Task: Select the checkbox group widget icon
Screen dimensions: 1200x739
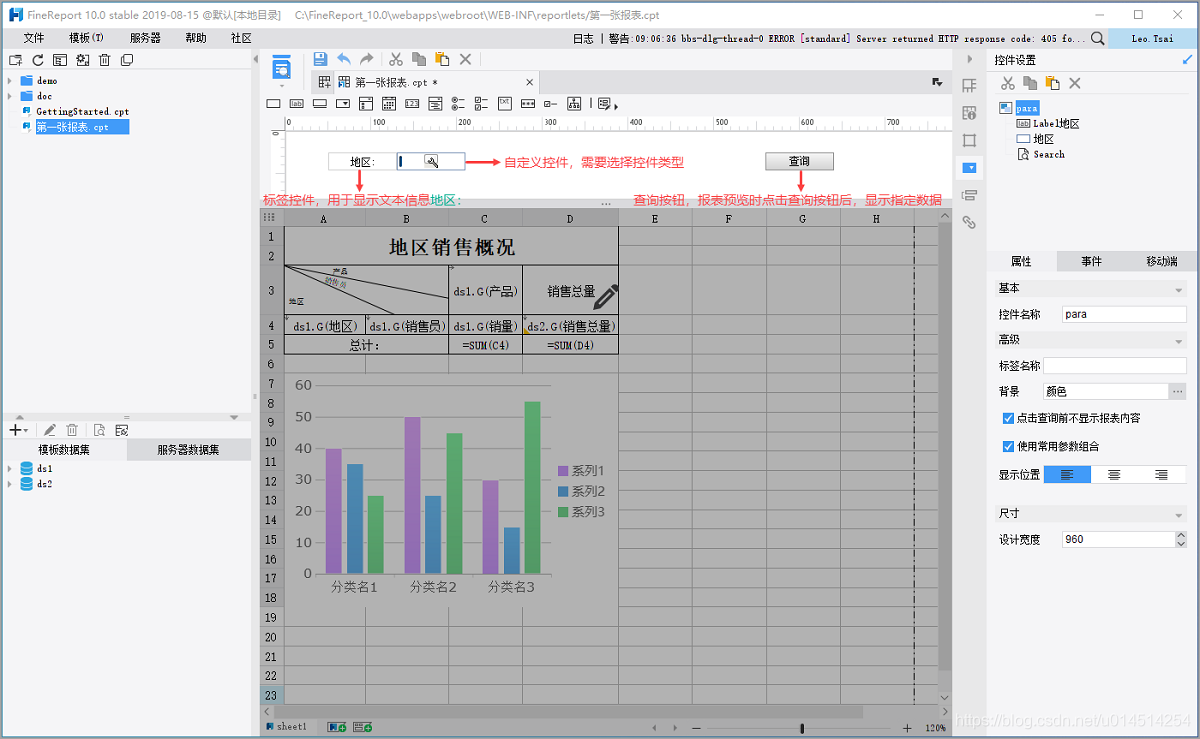Action: [x=481, y=103]
